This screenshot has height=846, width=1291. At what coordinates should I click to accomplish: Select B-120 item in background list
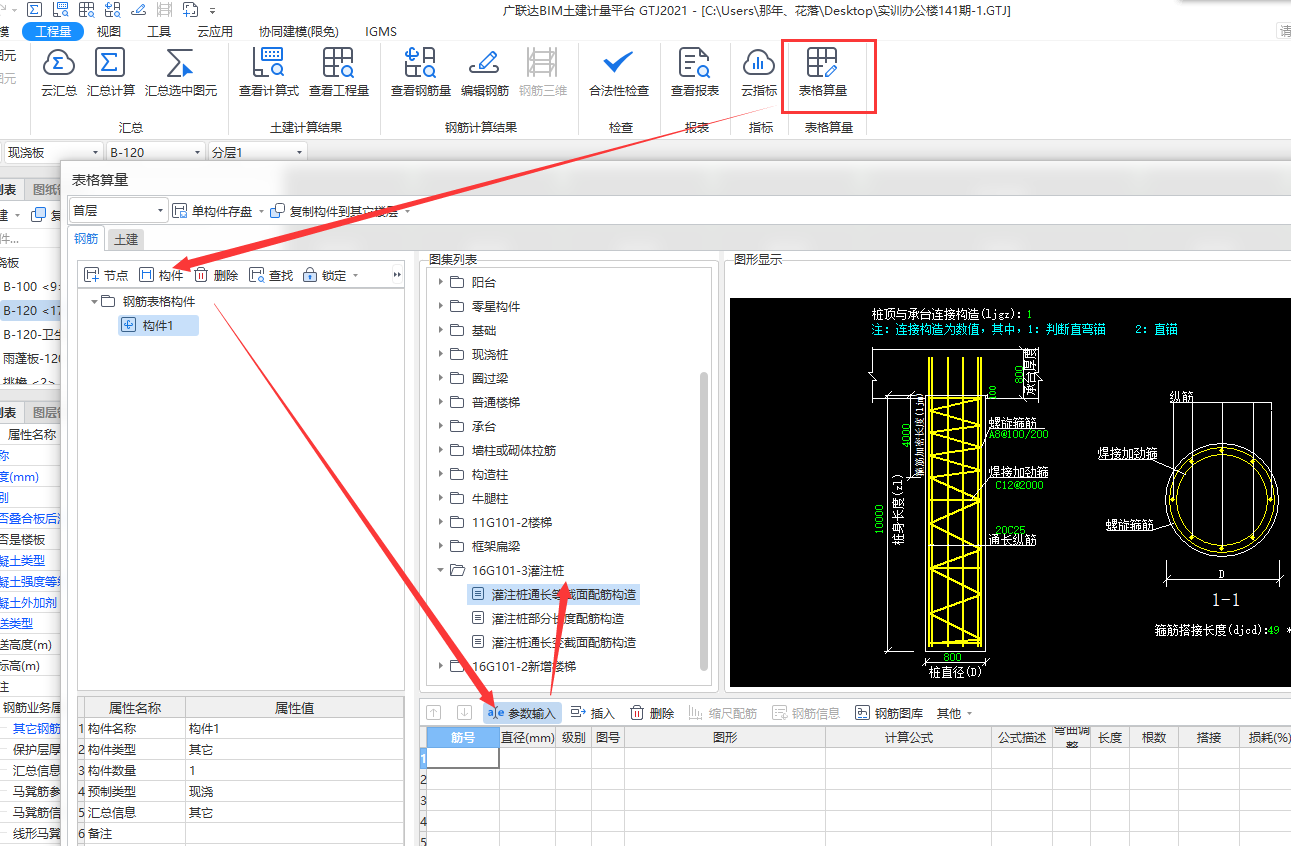(30, 310)
